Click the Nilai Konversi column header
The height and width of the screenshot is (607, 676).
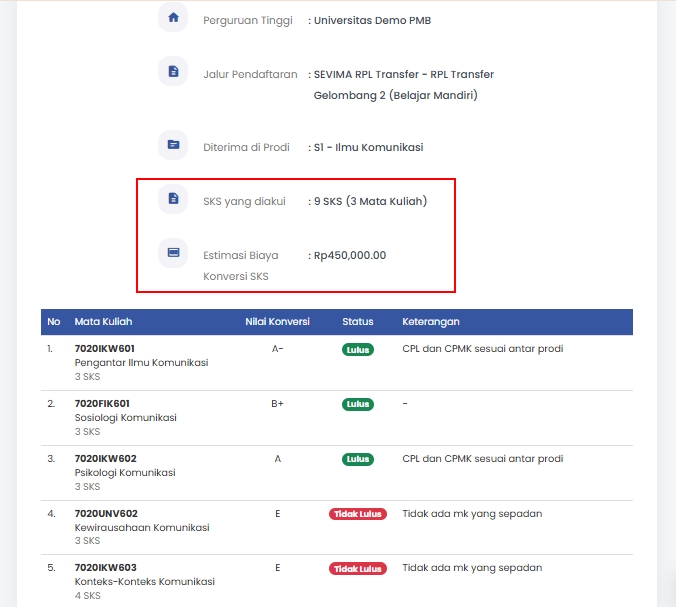(x=277, y=322)
